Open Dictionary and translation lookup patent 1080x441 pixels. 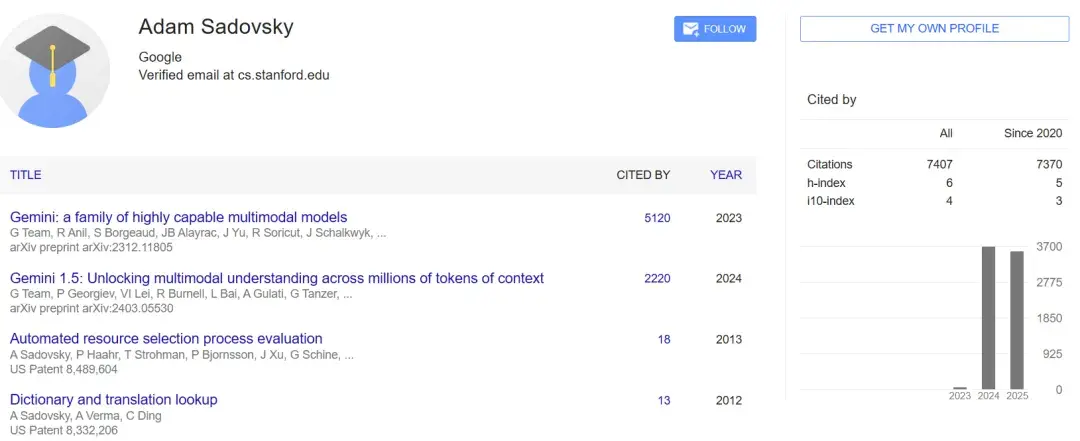pyautogui.click(x=113, y=400)
